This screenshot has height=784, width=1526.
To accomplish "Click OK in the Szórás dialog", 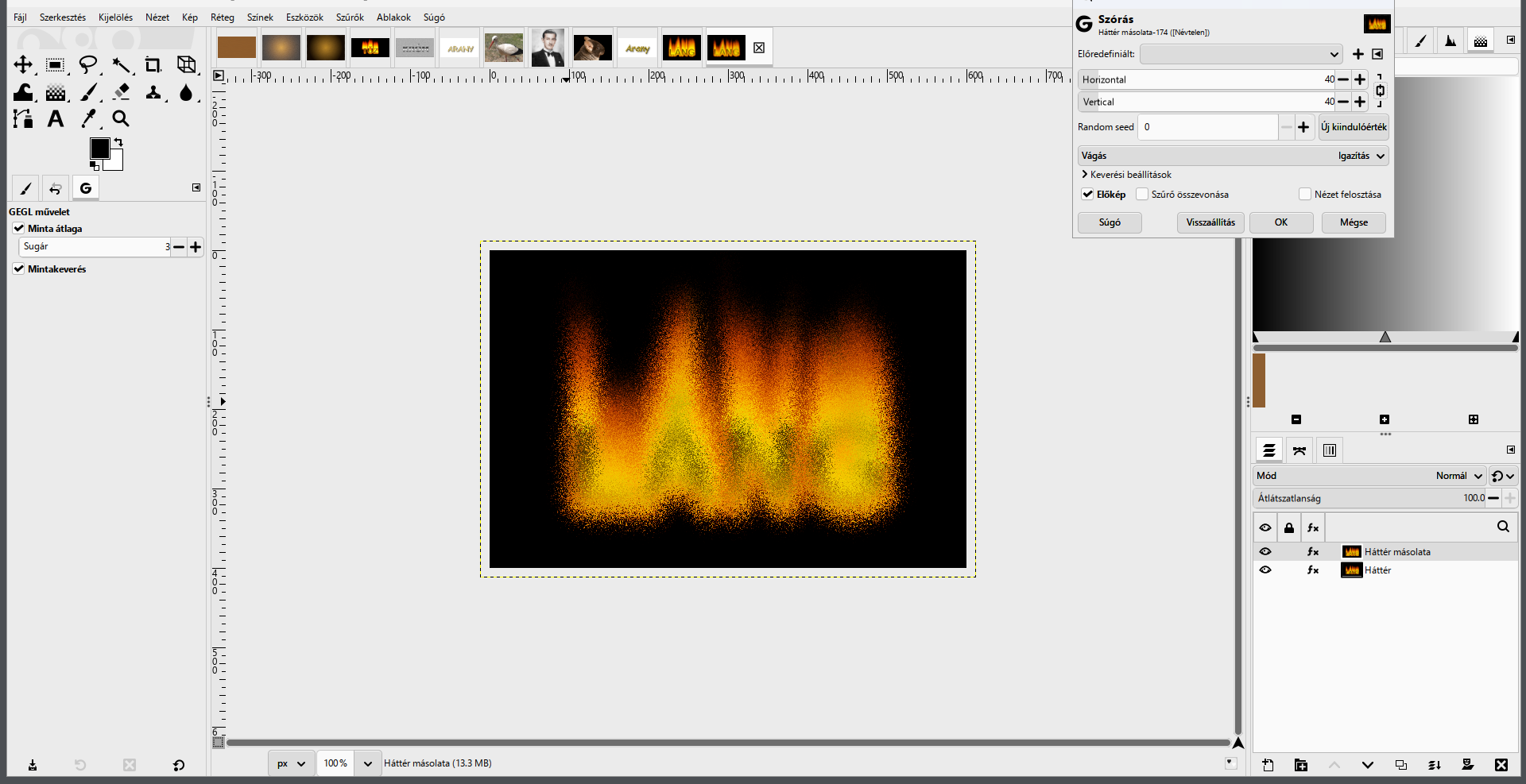I will 1281,222.
